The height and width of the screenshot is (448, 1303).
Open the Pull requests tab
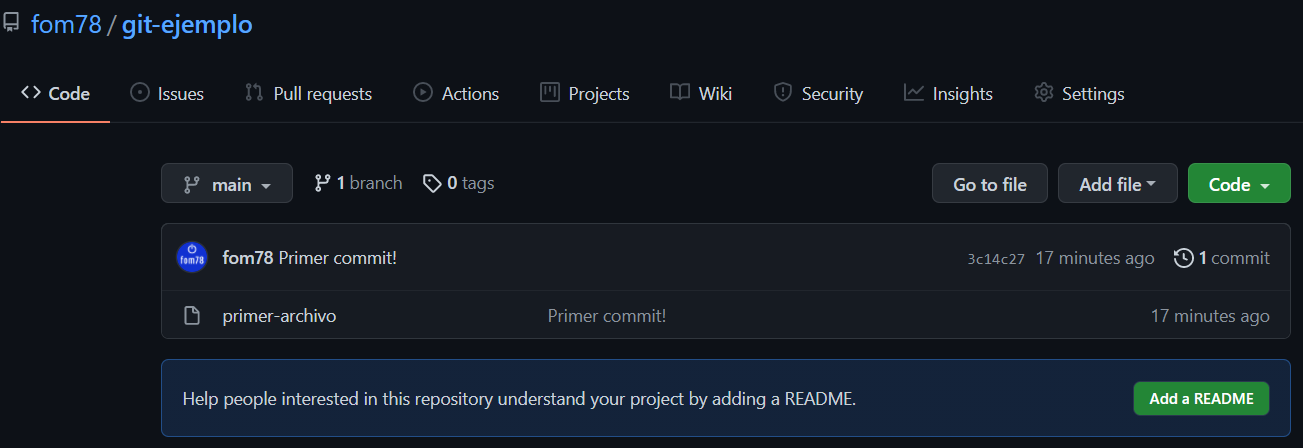click(x=308, y=93)
